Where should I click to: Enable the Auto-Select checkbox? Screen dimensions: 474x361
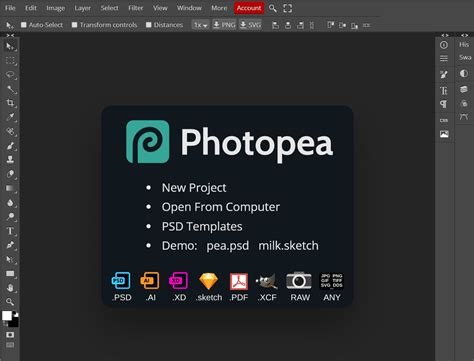[24, 25]
